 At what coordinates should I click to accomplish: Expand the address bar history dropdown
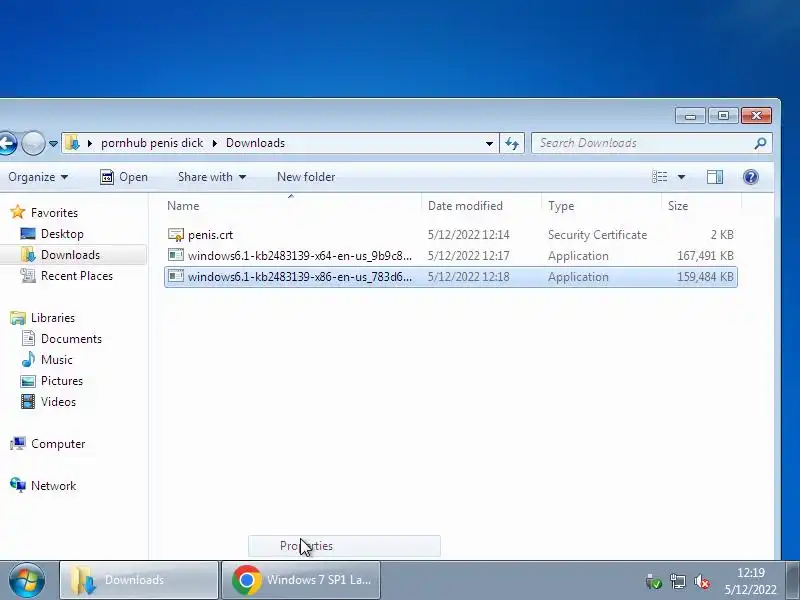click(489, 143)
